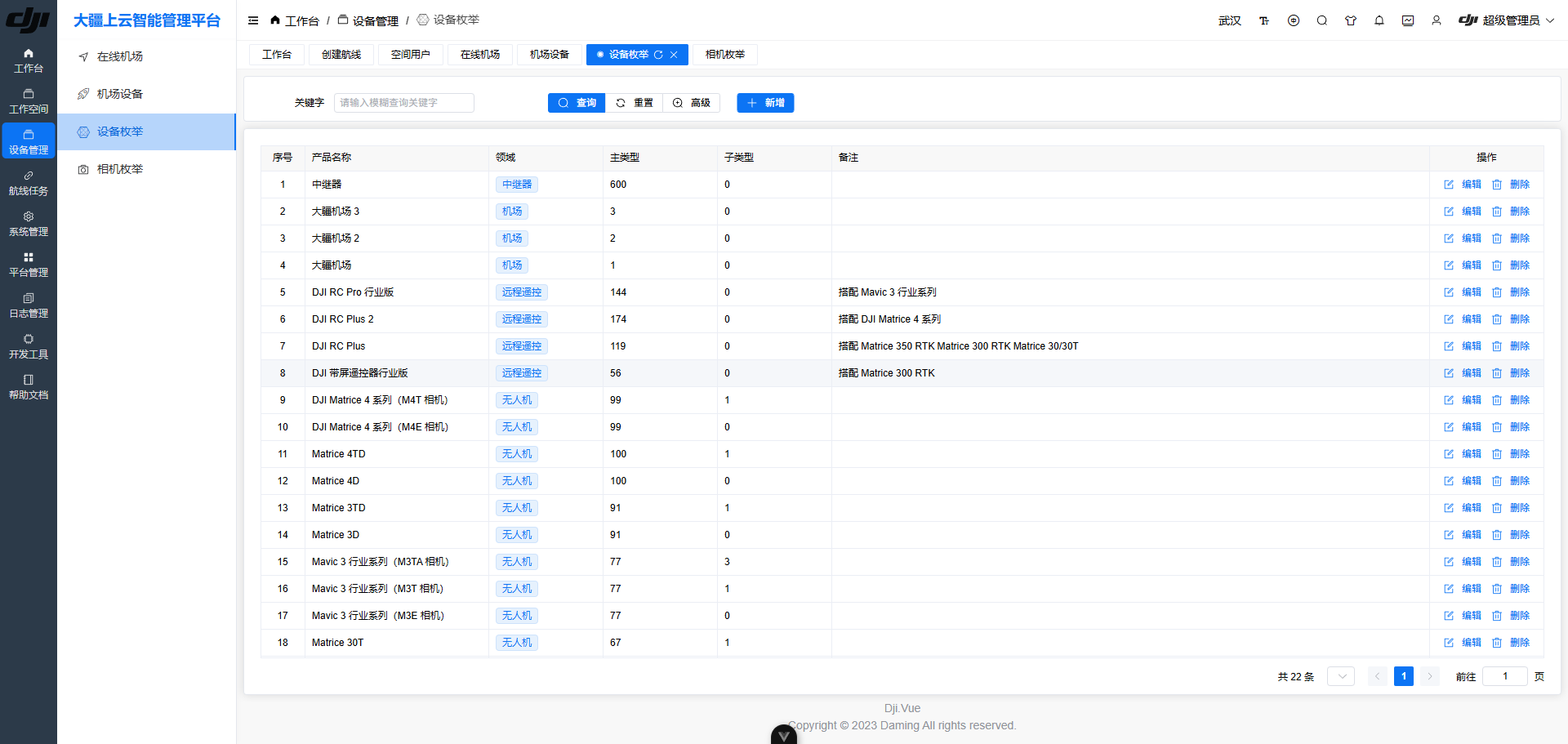
Task: Click the trash icon for Matrice 3D row
Action: 1497,535
